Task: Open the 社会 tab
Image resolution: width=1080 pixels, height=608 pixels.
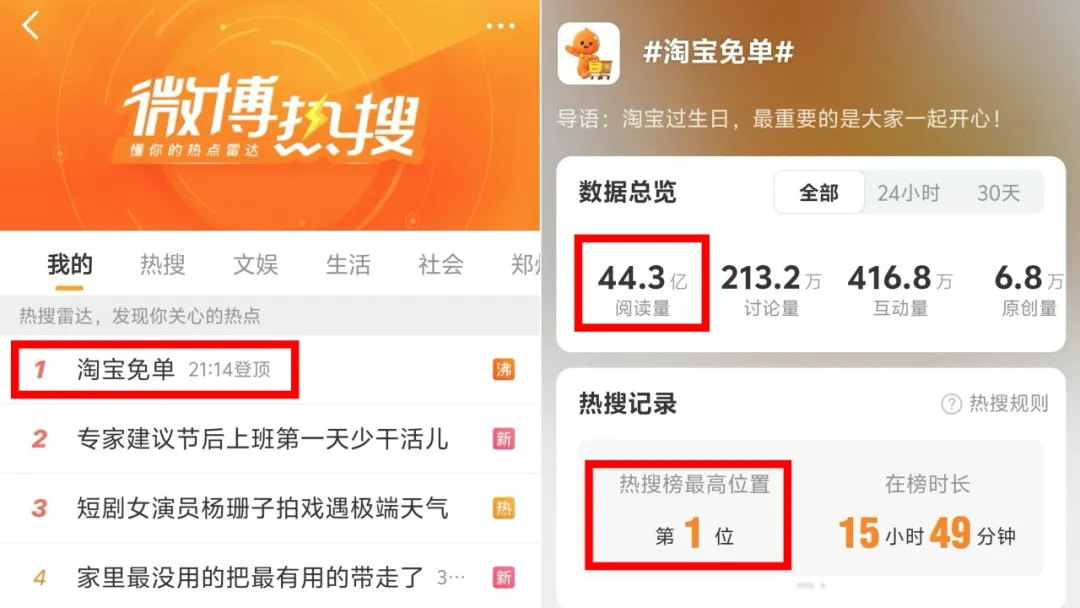Action: (441, 264)
